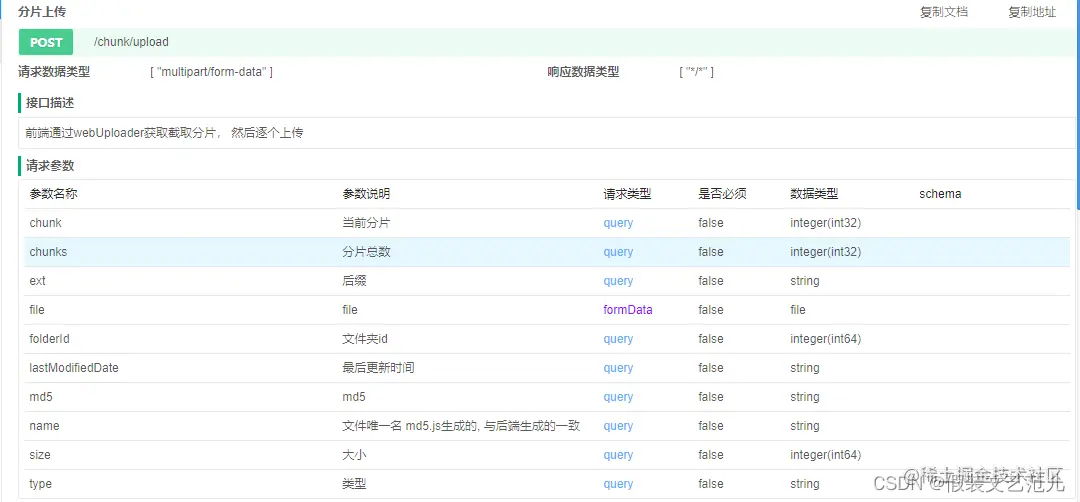Click false value in name row

coord(711,426)
